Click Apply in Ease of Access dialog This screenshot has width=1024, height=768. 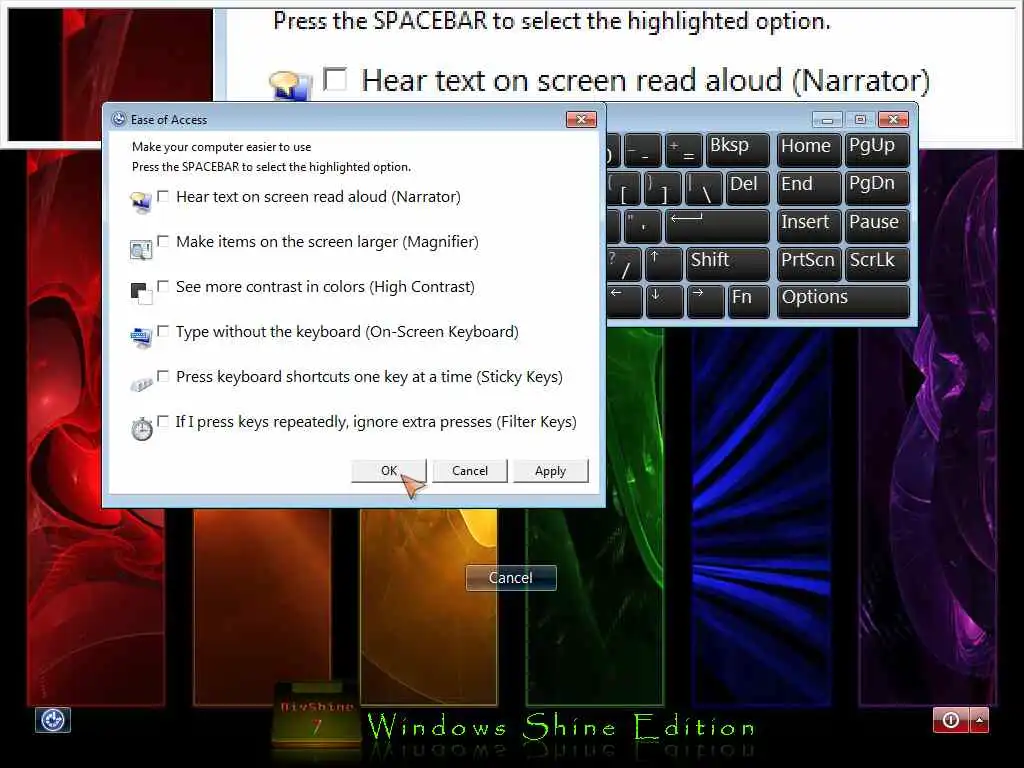[x=551, y=471]
